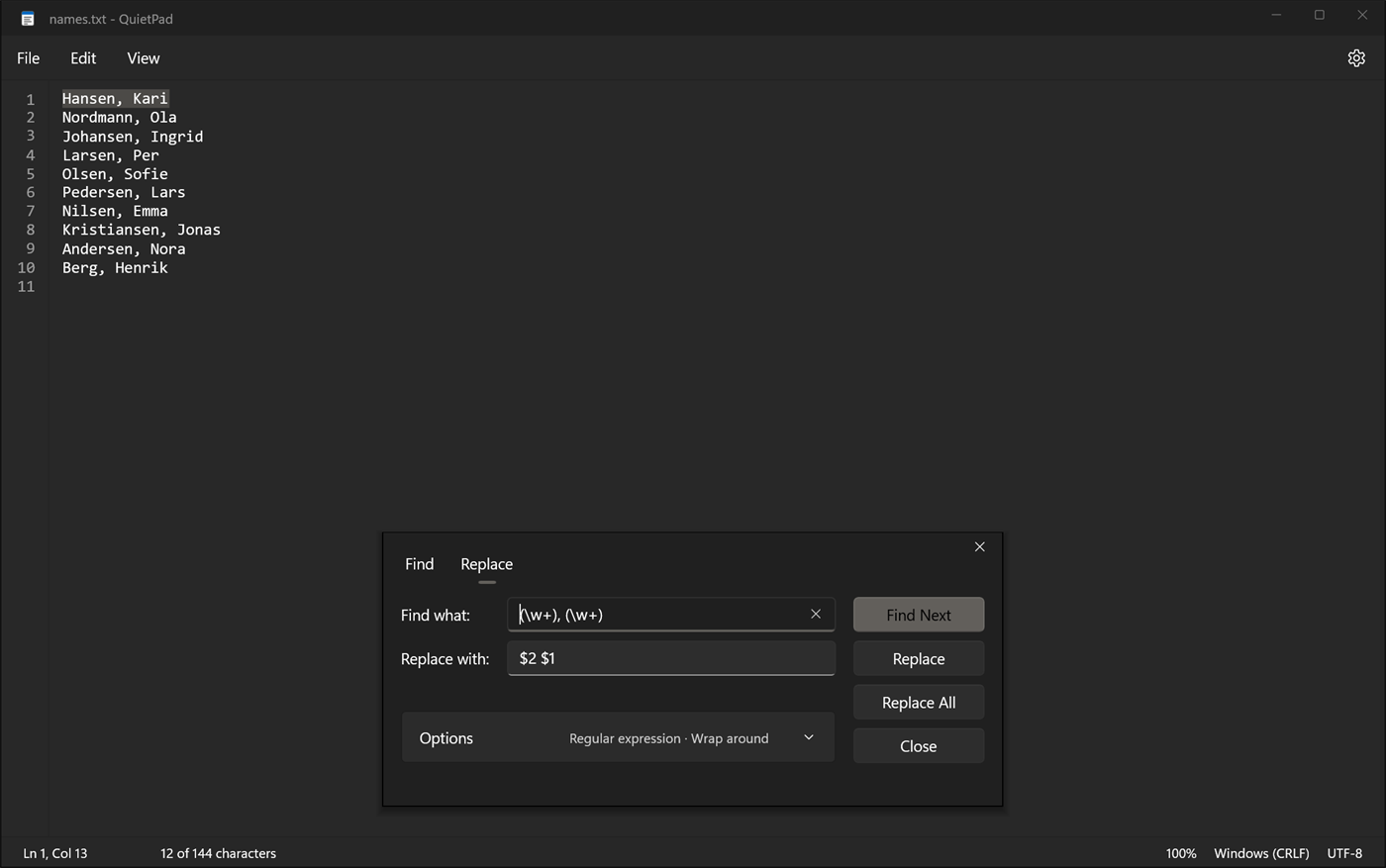Image resolution: width=1386 pixels, height=868 pixels.
Task: Click the highlighted 'Hansen, Kari' line
Action: [x=115, y=99]
